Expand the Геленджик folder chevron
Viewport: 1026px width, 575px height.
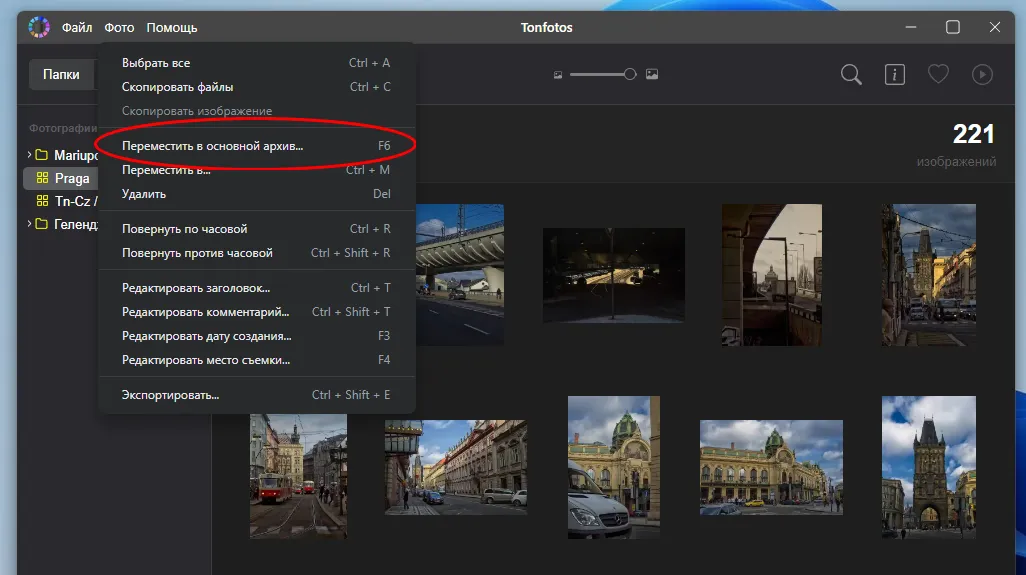click(29, 224)
